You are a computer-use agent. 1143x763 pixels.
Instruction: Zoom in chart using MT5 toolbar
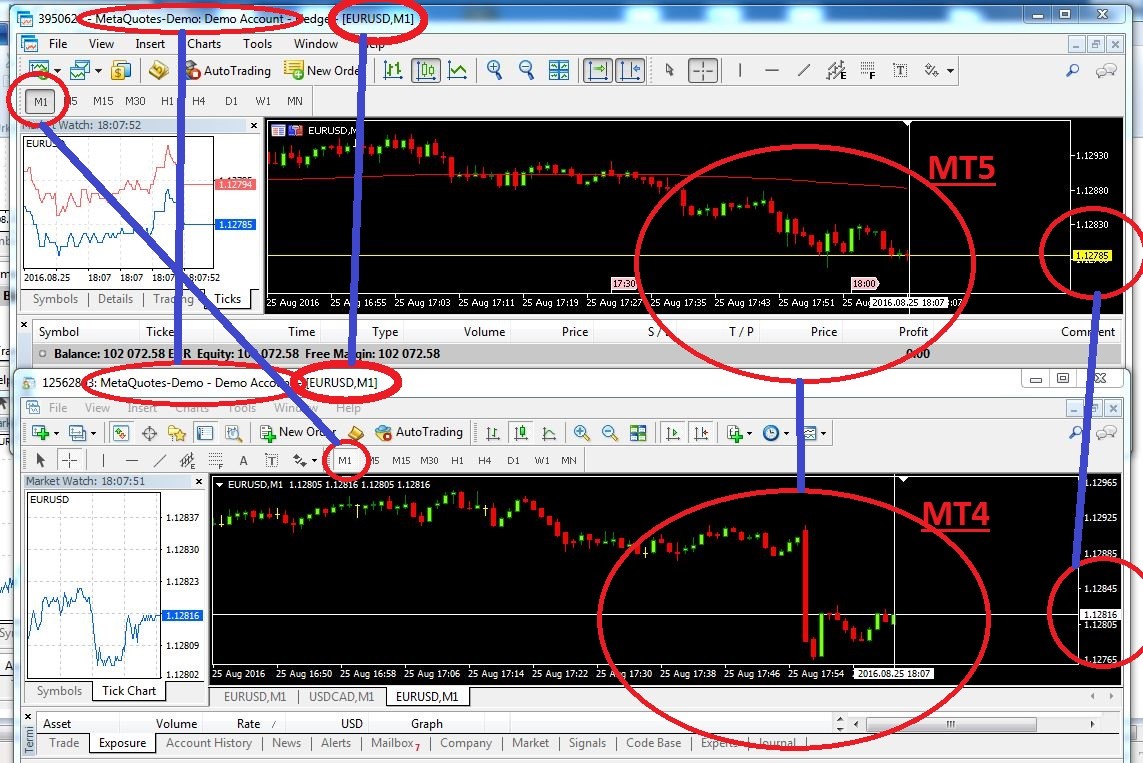(494, 70)
